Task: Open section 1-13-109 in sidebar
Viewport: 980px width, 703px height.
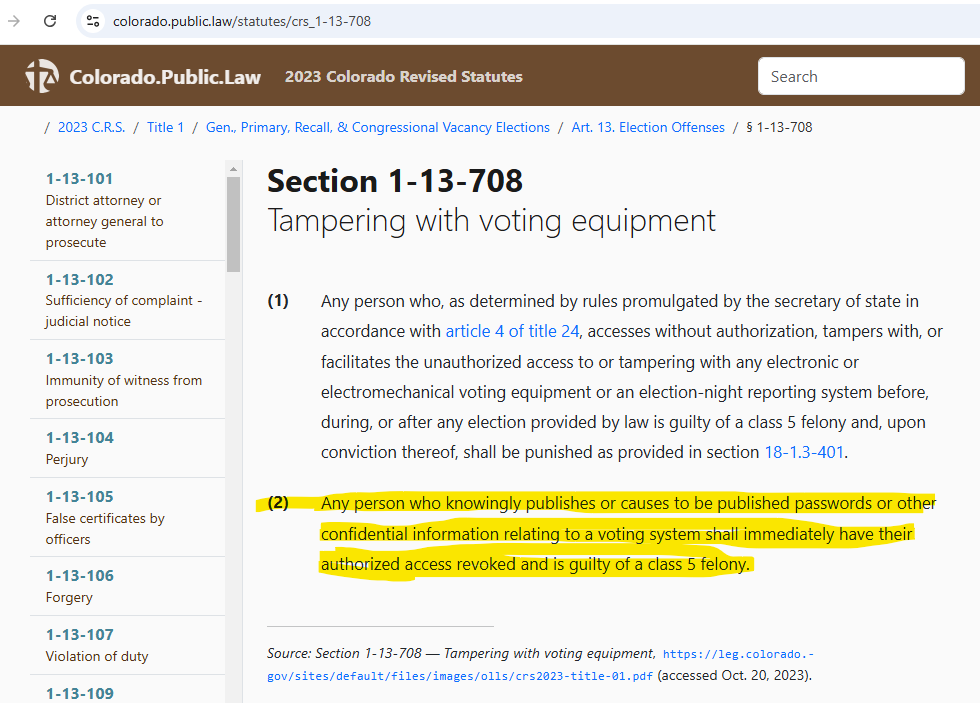Action: click(79, 694)
